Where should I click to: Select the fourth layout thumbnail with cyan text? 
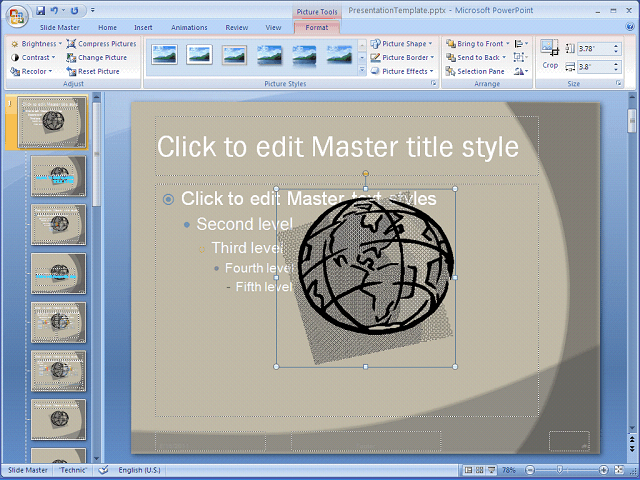point(58,273)
